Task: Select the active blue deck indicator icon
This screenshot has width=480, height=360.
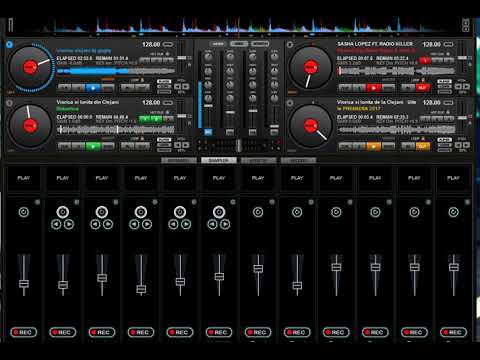Action: pyautogui.click(x=9, y=44)
